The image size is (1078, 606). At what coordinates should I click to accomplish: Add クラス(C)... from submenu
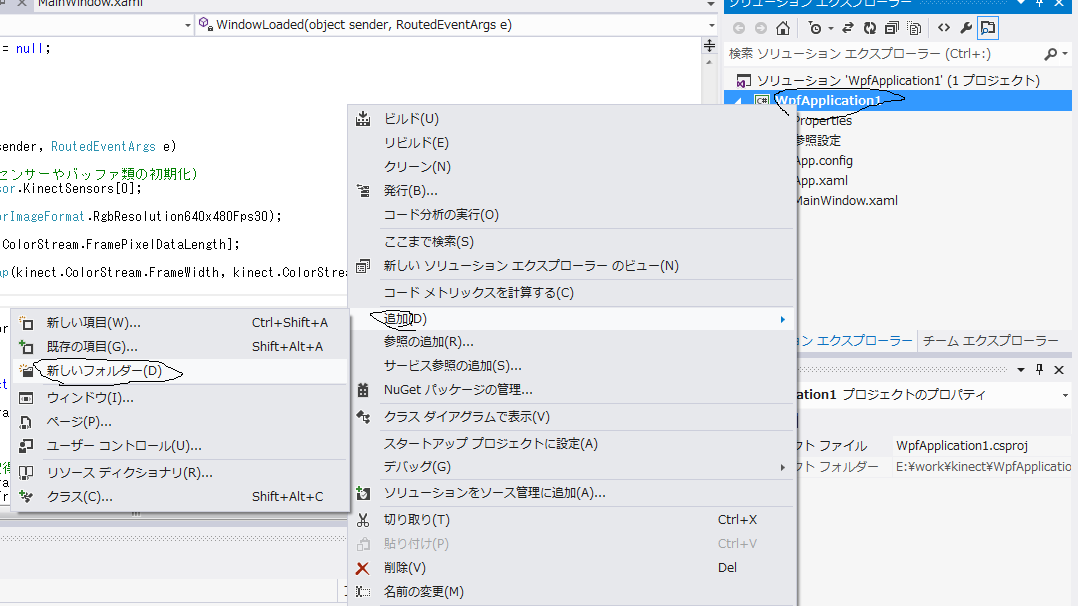pos(180,497)
